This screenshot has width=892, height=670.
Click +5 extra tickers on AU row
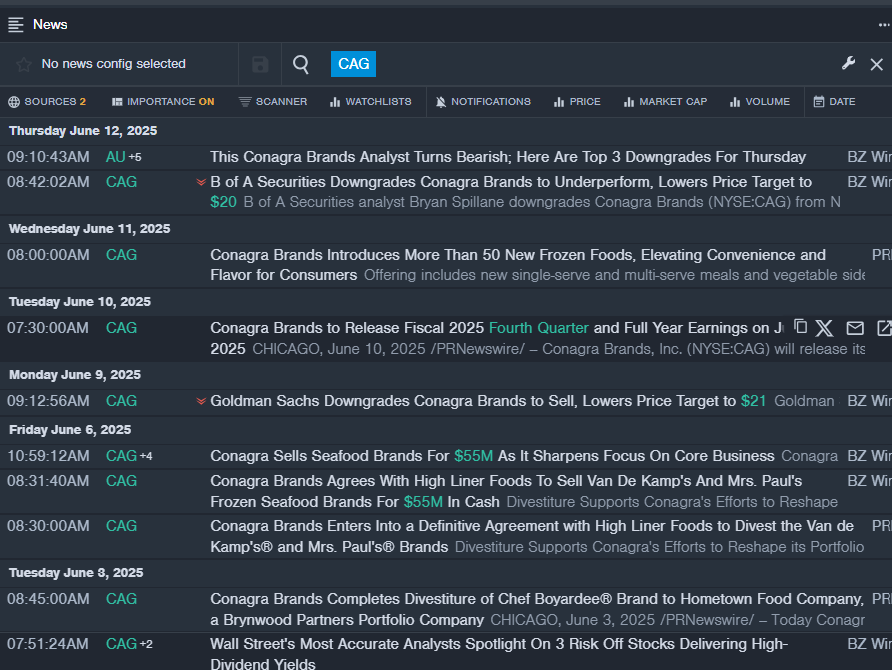(x=135, y=157)
